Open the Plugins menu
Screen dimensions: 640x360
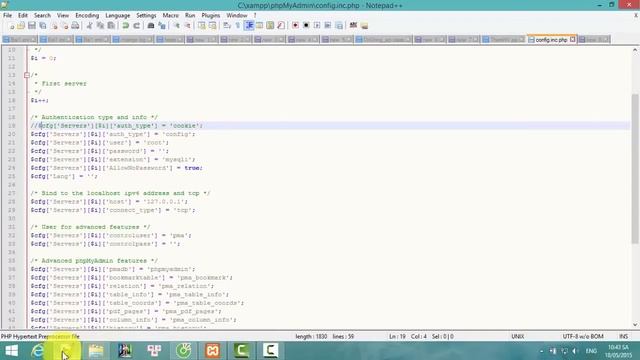click(x=211, y=16)
